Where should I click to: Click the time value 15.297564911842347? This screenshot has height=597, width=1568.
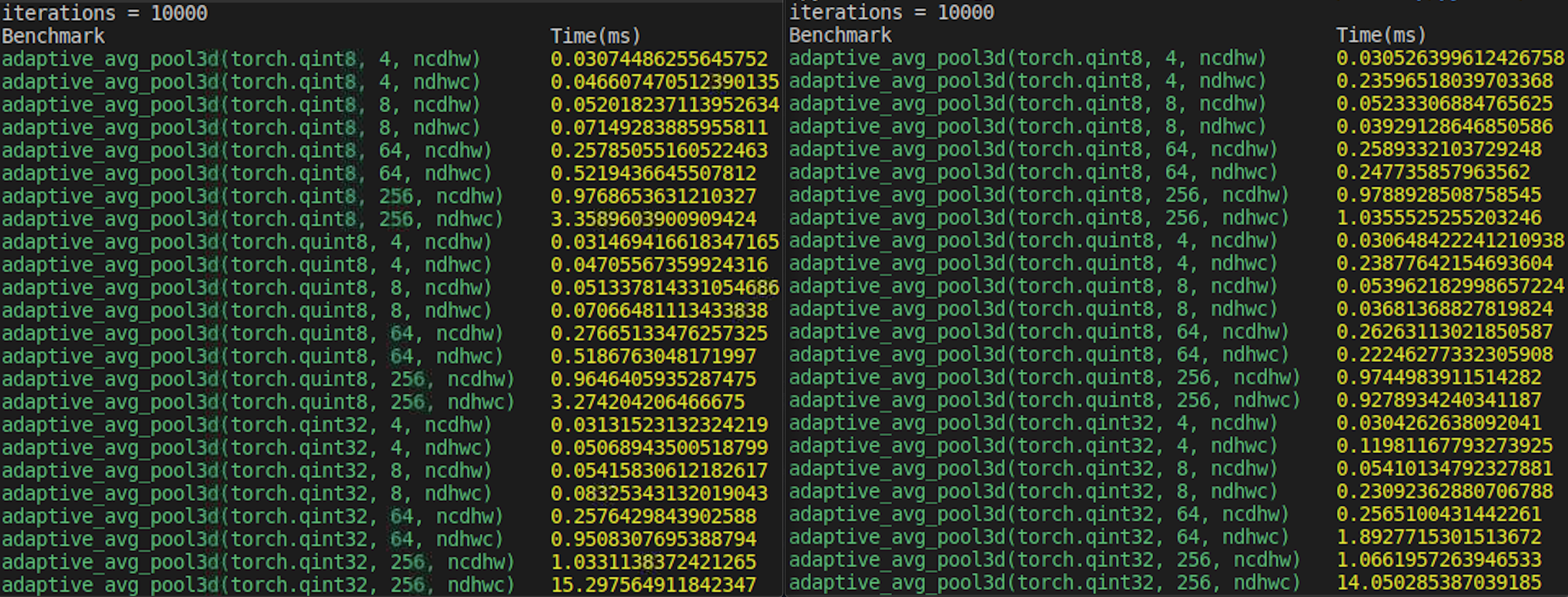[653, 585]
